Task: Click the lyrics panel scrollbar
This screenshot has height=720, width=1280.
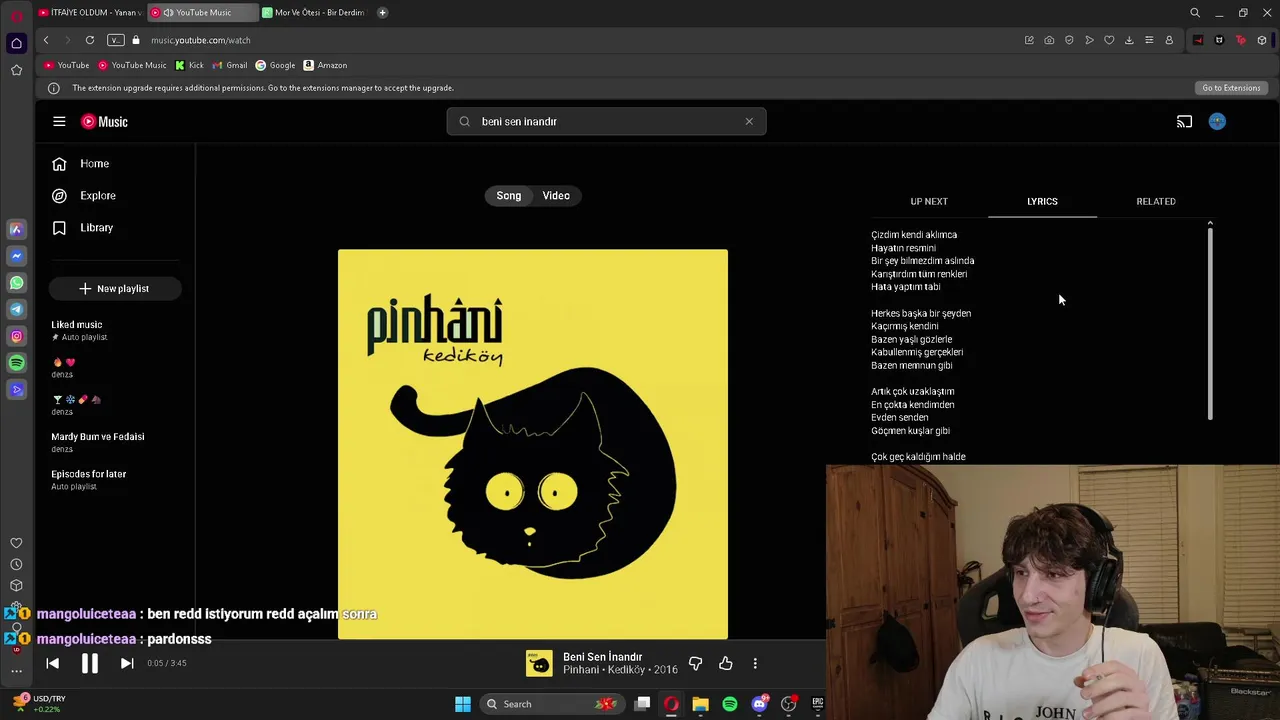Action: (x=1210, y=322)
